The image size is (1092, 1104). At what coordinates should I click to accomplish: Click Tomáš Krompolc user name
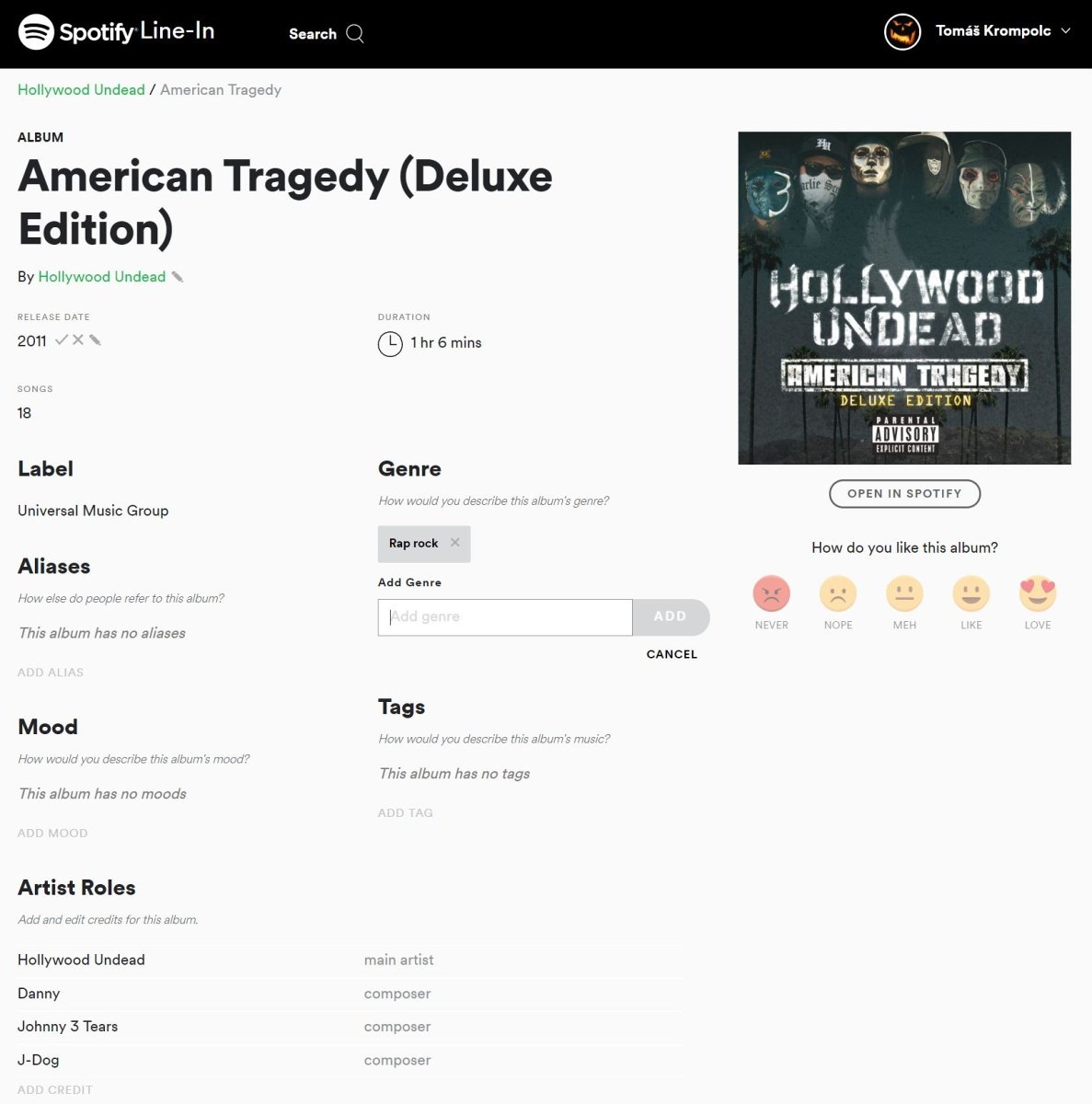coord(993,30)
